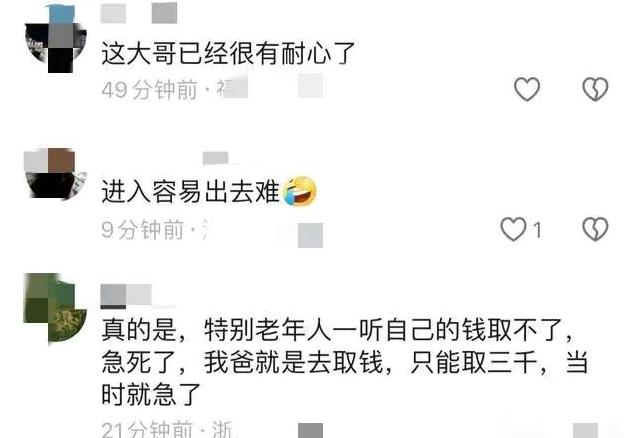The image size is (636, 438).
Task: Click the like count '1' on second comment
Action: [x=537, y=231]
